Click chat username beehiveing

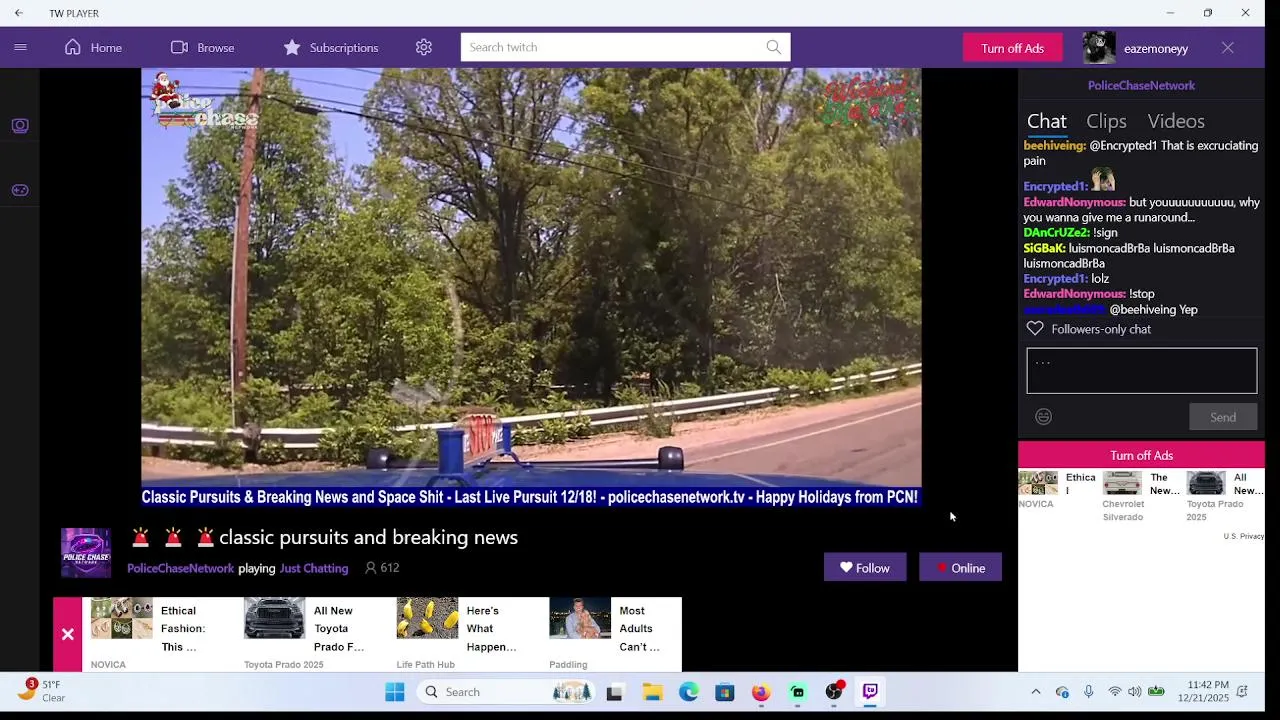[1054, 146]
